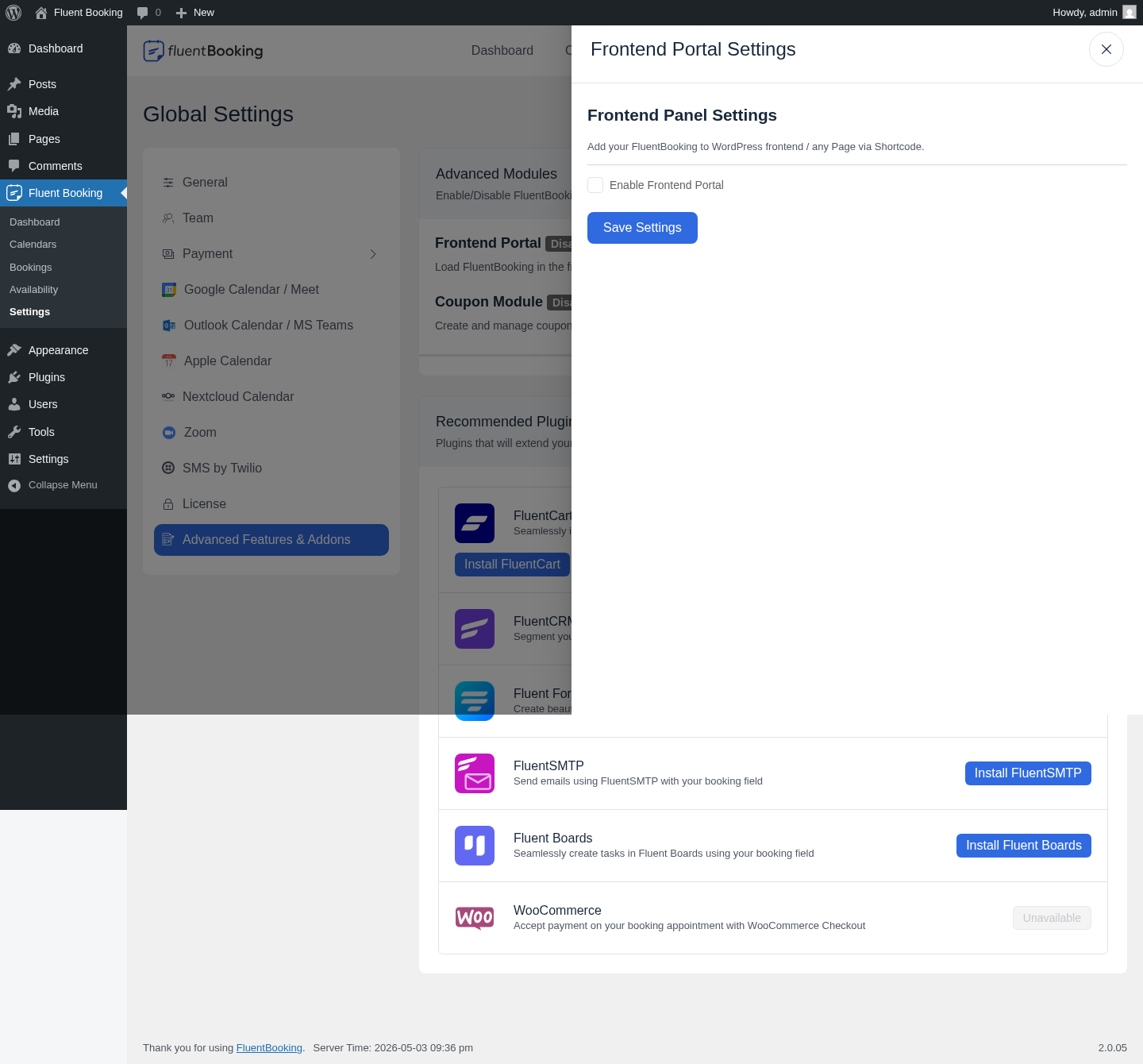
Task: Click the Save Settings button
Action: pyautogui.click(x=642, y=228)
